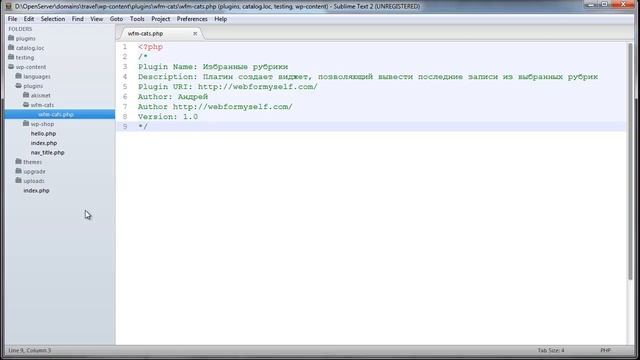
Task: Click the upgrade folder icon
Action: (18, 171)
